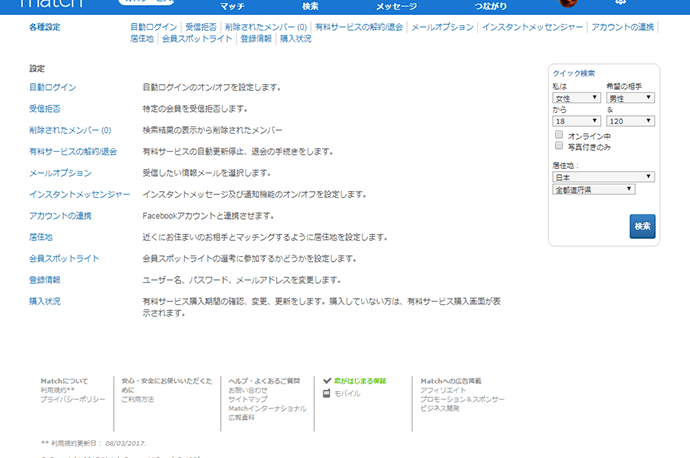Open the メッセージ tab in top navigation

(396, 6)
